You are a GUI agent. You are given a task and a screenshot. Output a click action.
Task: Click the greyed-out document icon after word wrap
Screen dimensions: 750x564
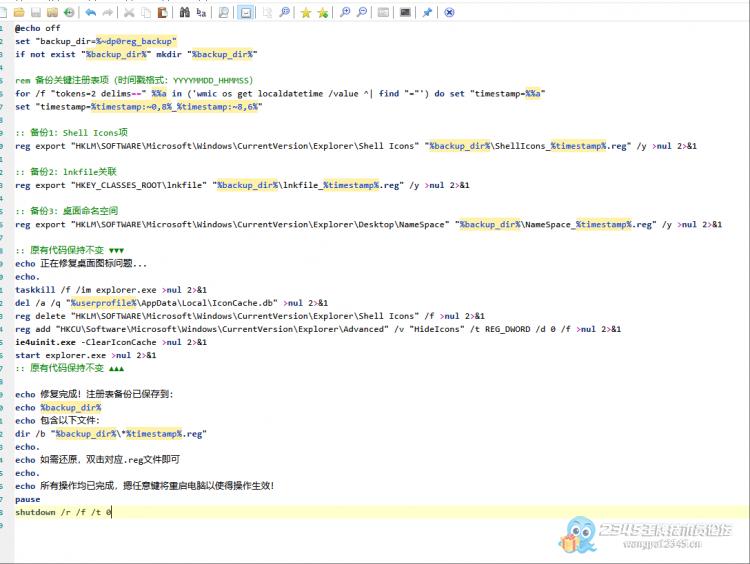tap(267, 12)
